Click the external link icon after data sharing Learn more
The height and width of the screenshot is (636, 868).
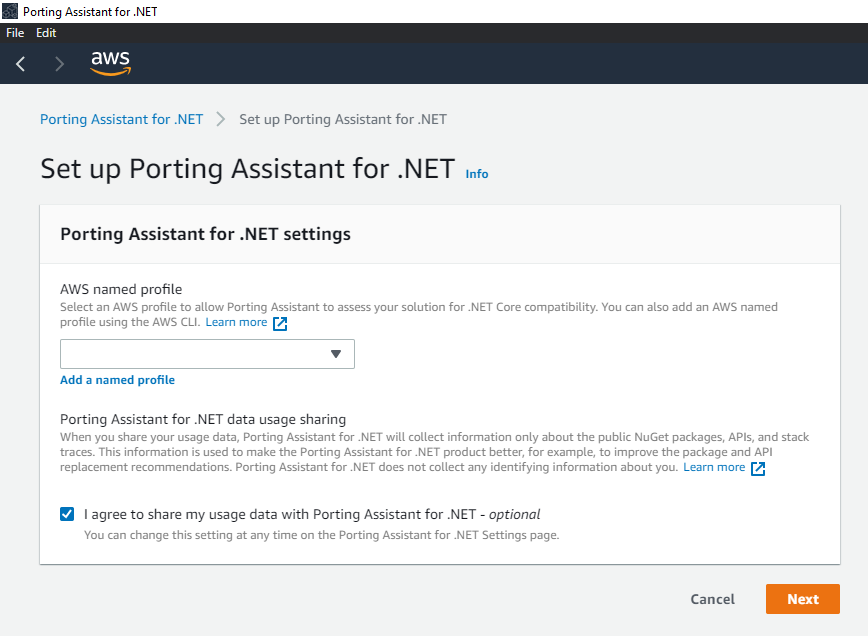click(x=757, y=467)
